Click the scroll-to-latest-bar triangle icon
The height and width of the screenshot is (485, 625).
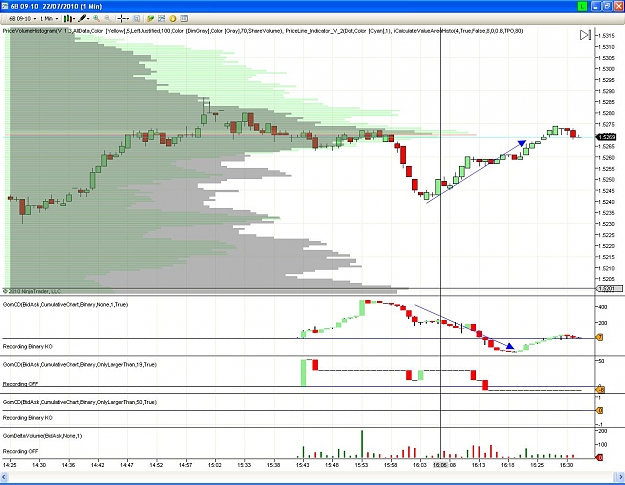pos(585,35)
